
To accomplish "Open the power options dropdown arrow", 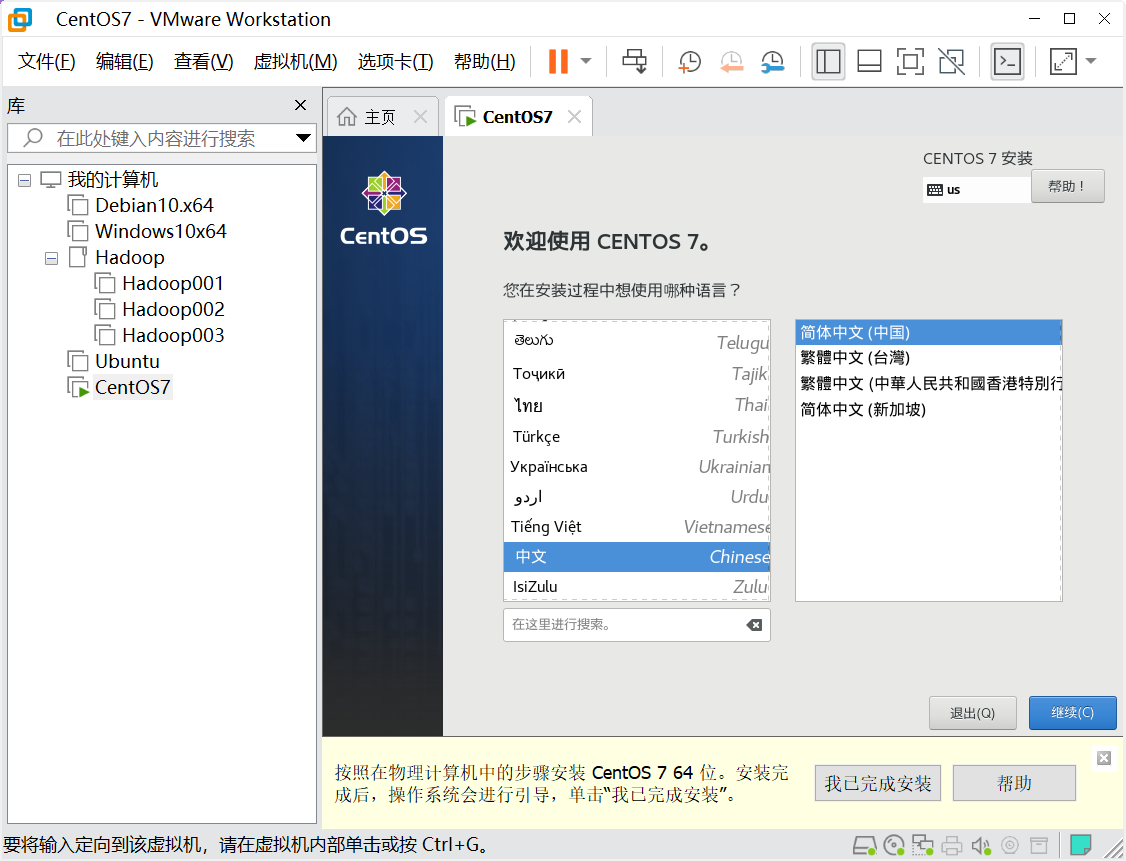I will pos(586,62).
